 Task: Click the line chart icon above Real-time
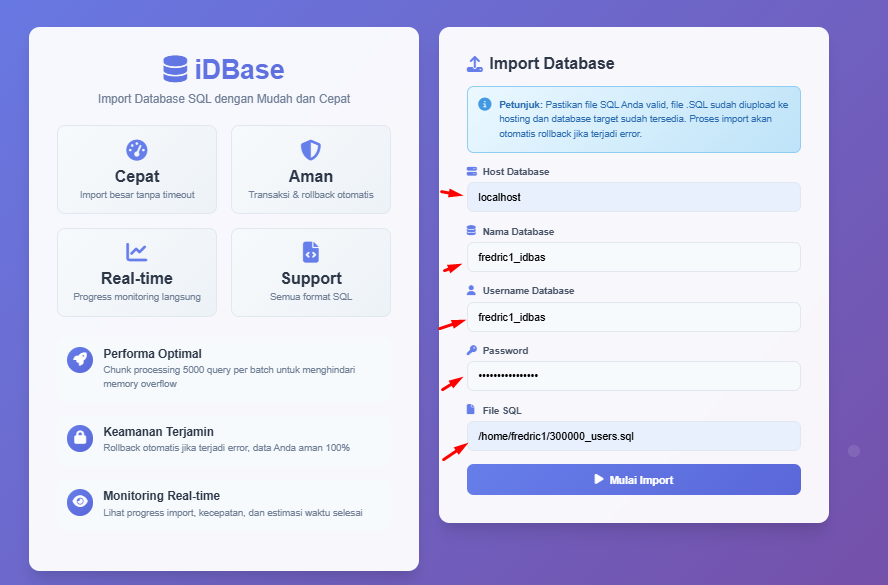coord(137,252)
